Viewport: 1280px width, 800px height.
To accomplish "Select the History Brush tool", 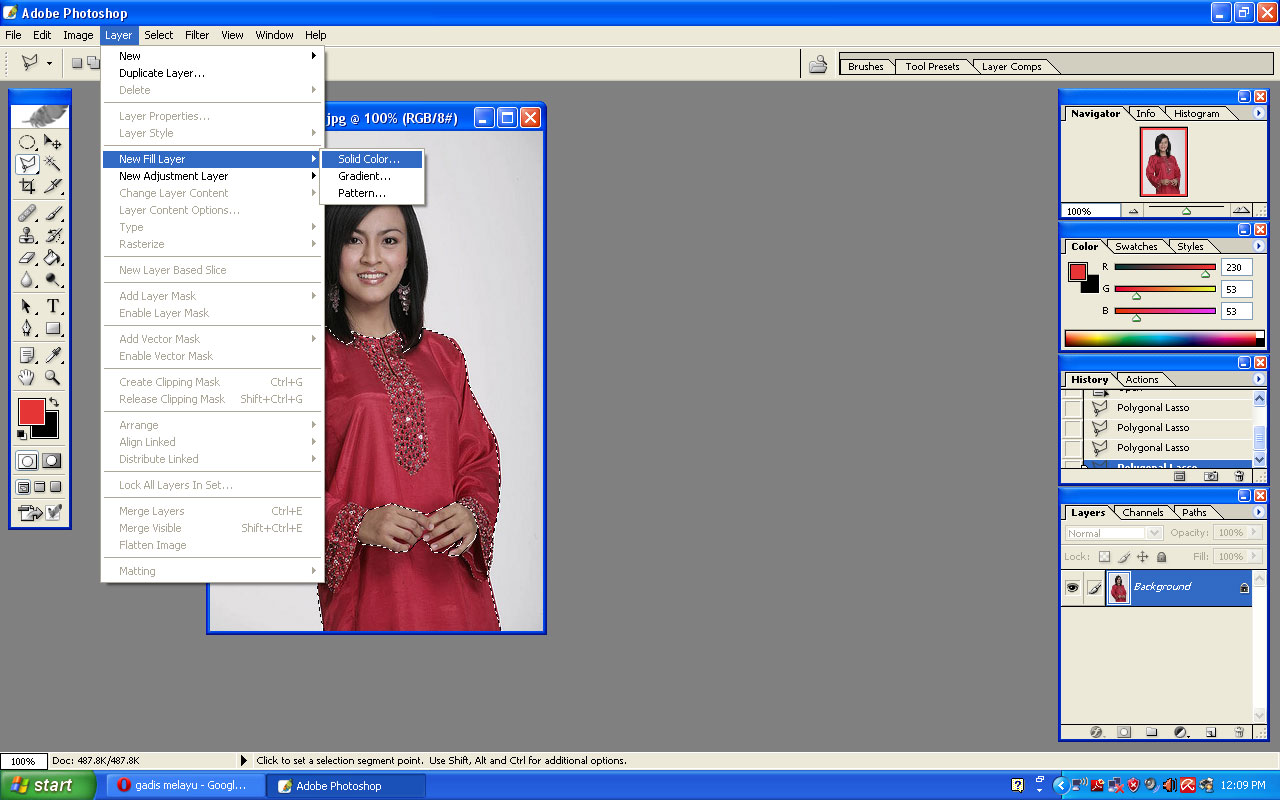I will (53, 235).
